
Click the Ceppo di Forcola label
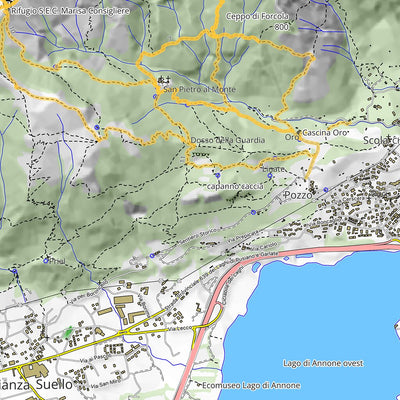257,16
